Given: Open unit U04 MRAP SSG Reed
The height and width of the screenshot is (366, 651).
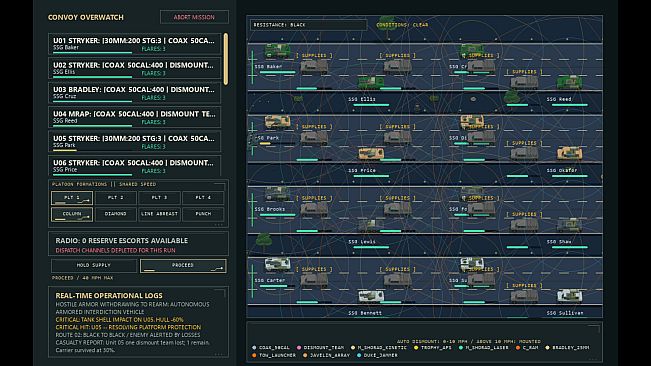Looking at the screenshot, I should click(135, 117).
